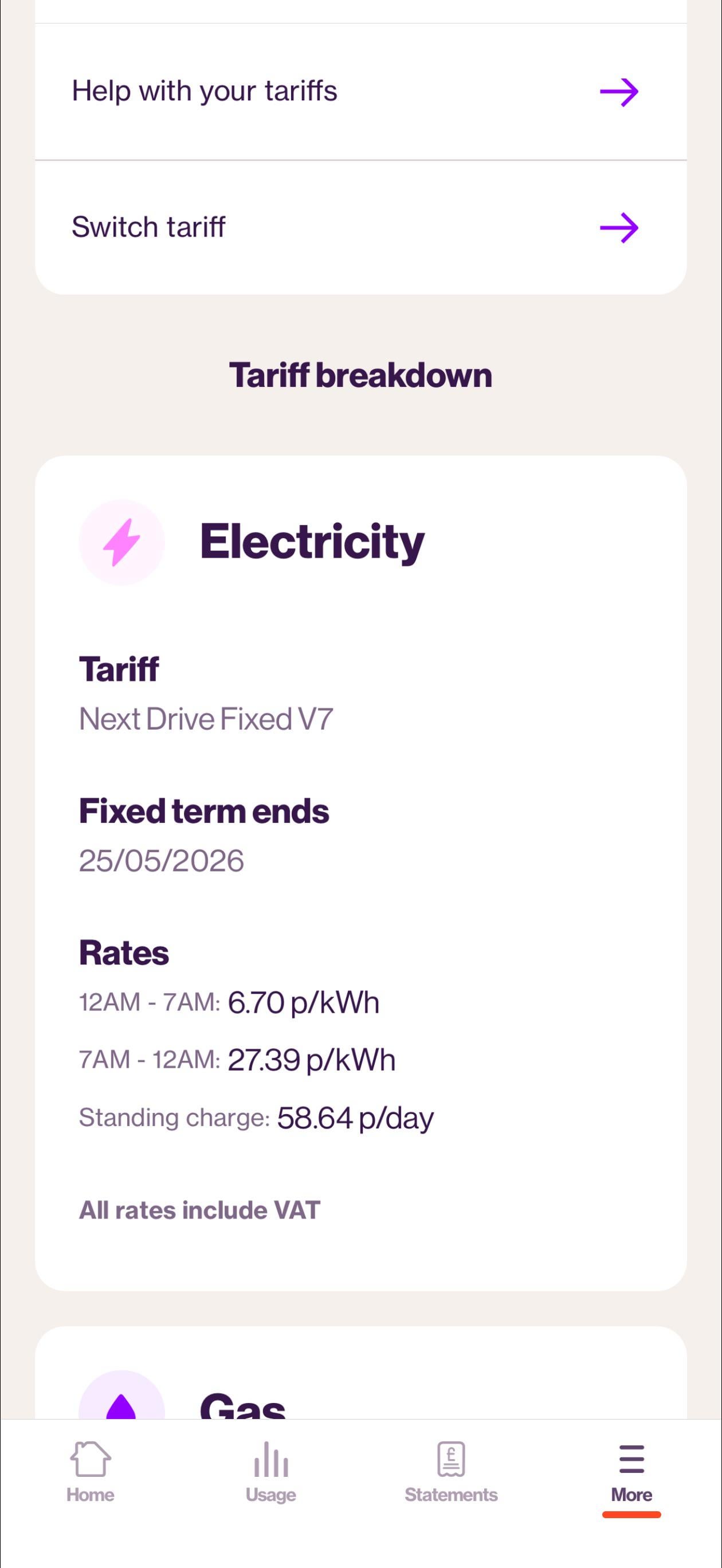722x1568 pixels.
Task: Click the Tariff breakdown heading
Action: [360, 375]
